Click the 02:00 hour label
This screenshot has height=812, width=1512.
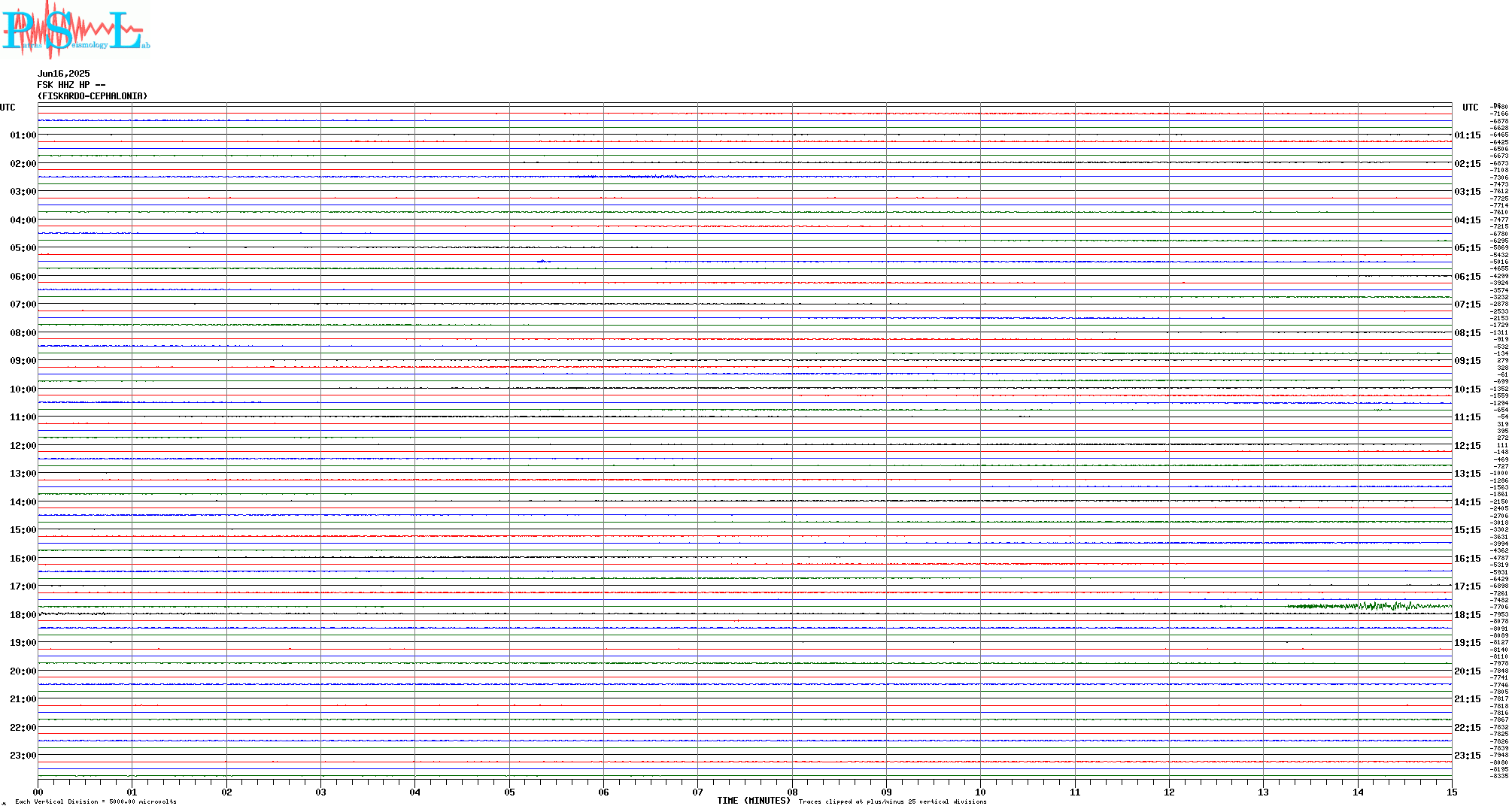(x=23, y=164)
